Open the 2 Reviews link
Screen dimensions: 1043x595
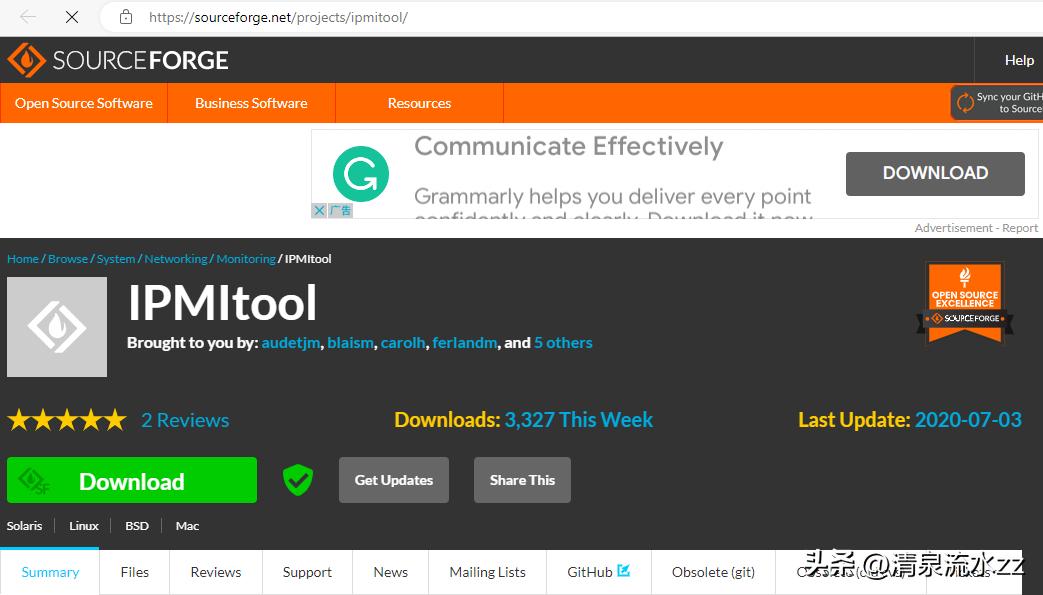185,421
